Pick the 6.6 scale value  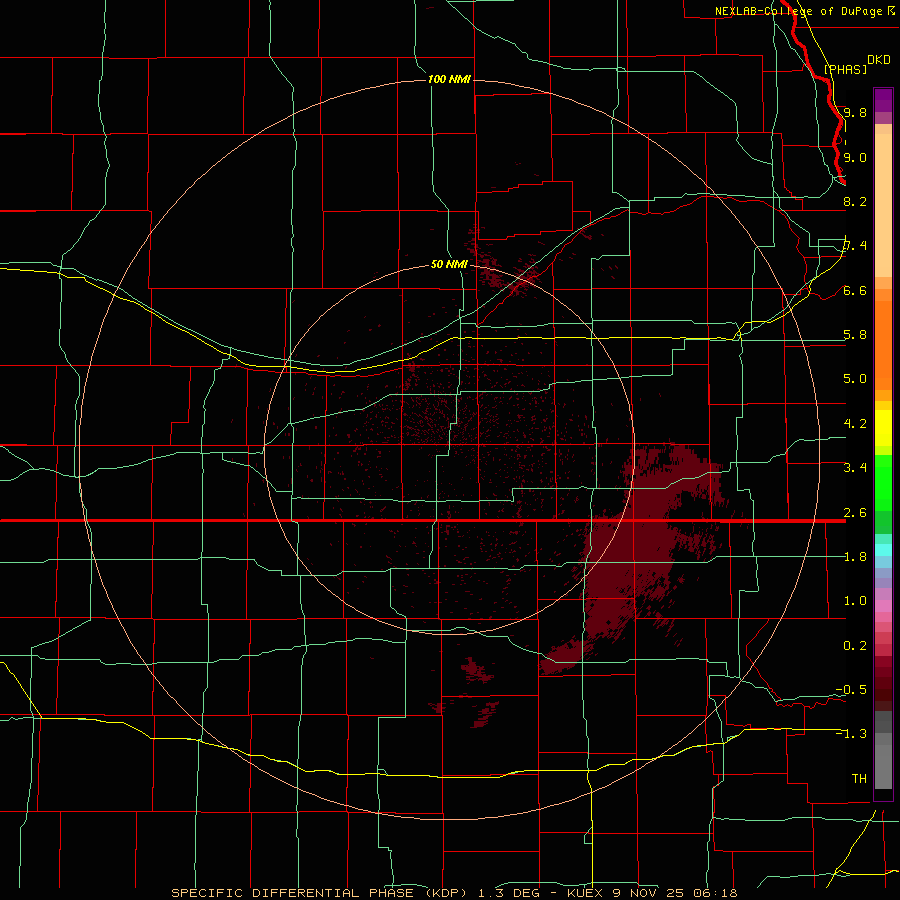(x=855, y=290)
